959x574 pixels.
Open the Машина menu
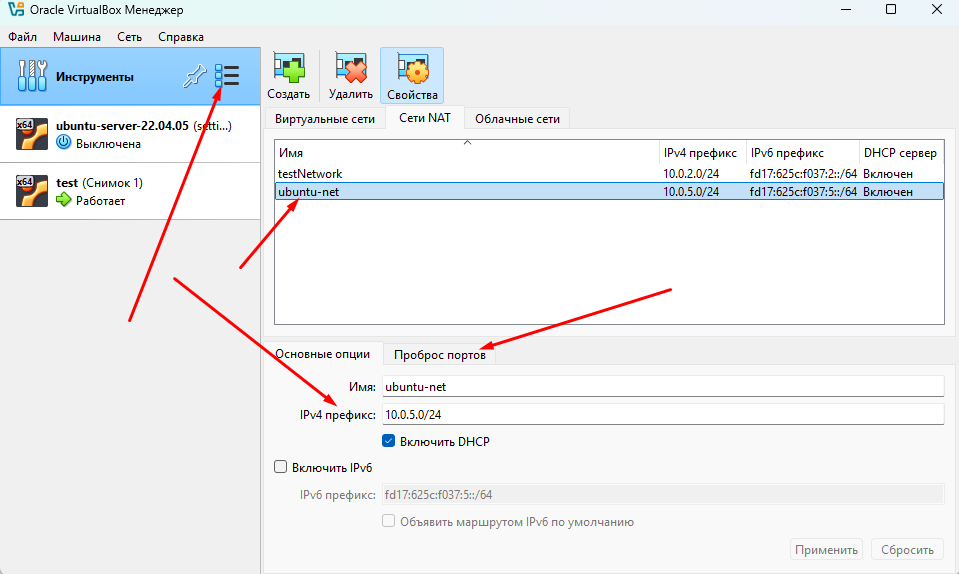77,37
